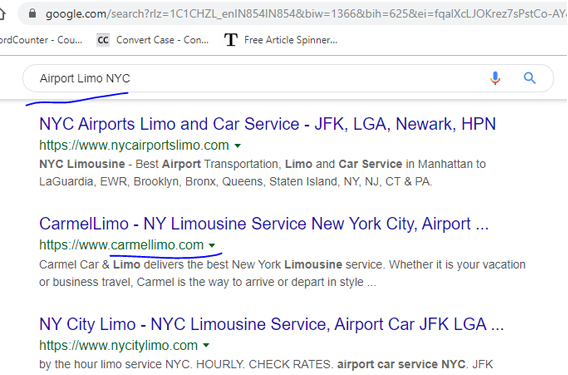The width and height of the screenshot is (568, 375).
Task: Click the https://www.nycairportslimo.com green URL
Action: pyautogui.click(x=134, y=145)
